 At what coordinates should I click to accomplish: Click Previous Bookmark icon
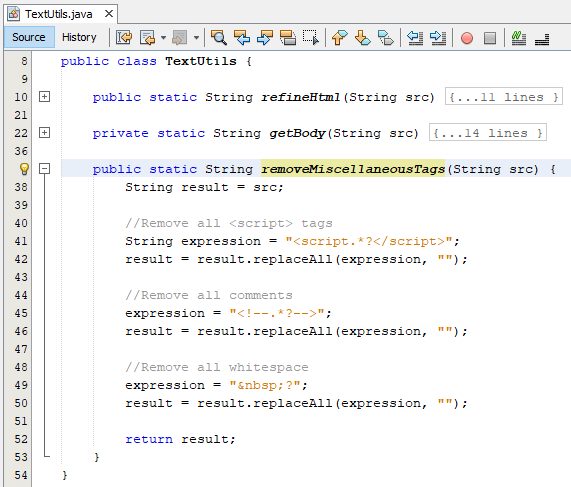tap(340, 38)
